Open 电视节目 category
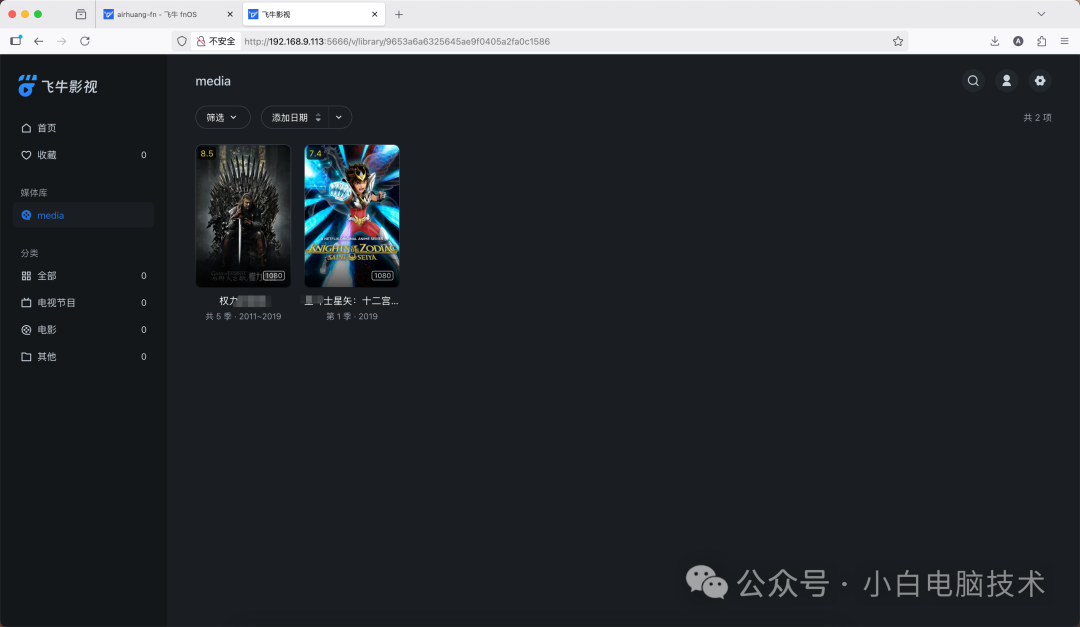This screenshot has width=1080, height=627. point(83,302)
